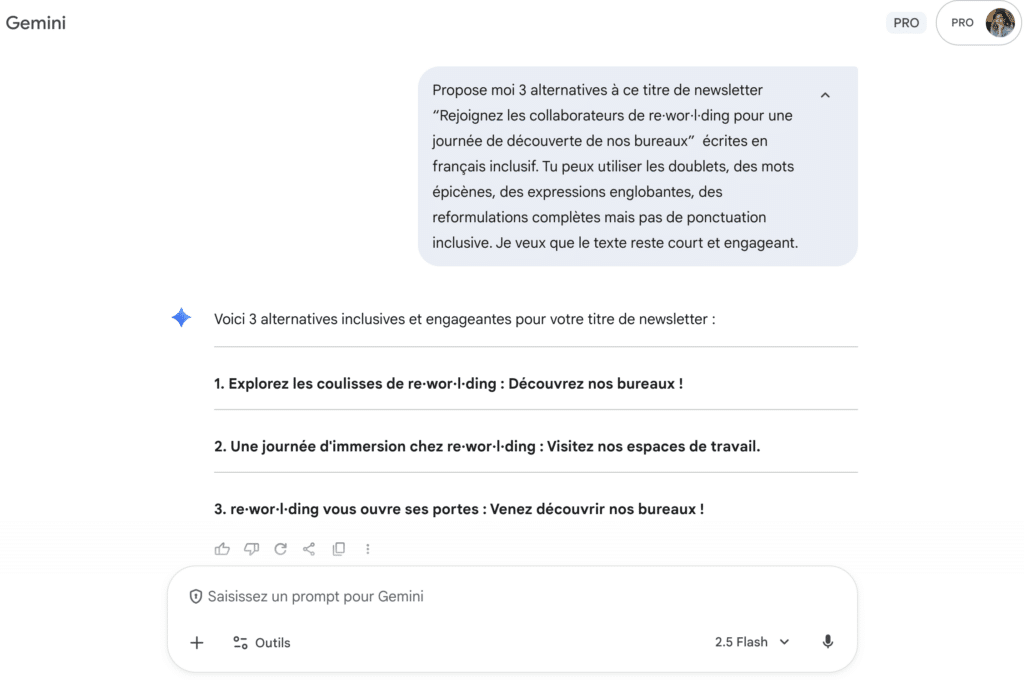Click the Gemini sparkle icon beside the response

[x=181, y=317]
